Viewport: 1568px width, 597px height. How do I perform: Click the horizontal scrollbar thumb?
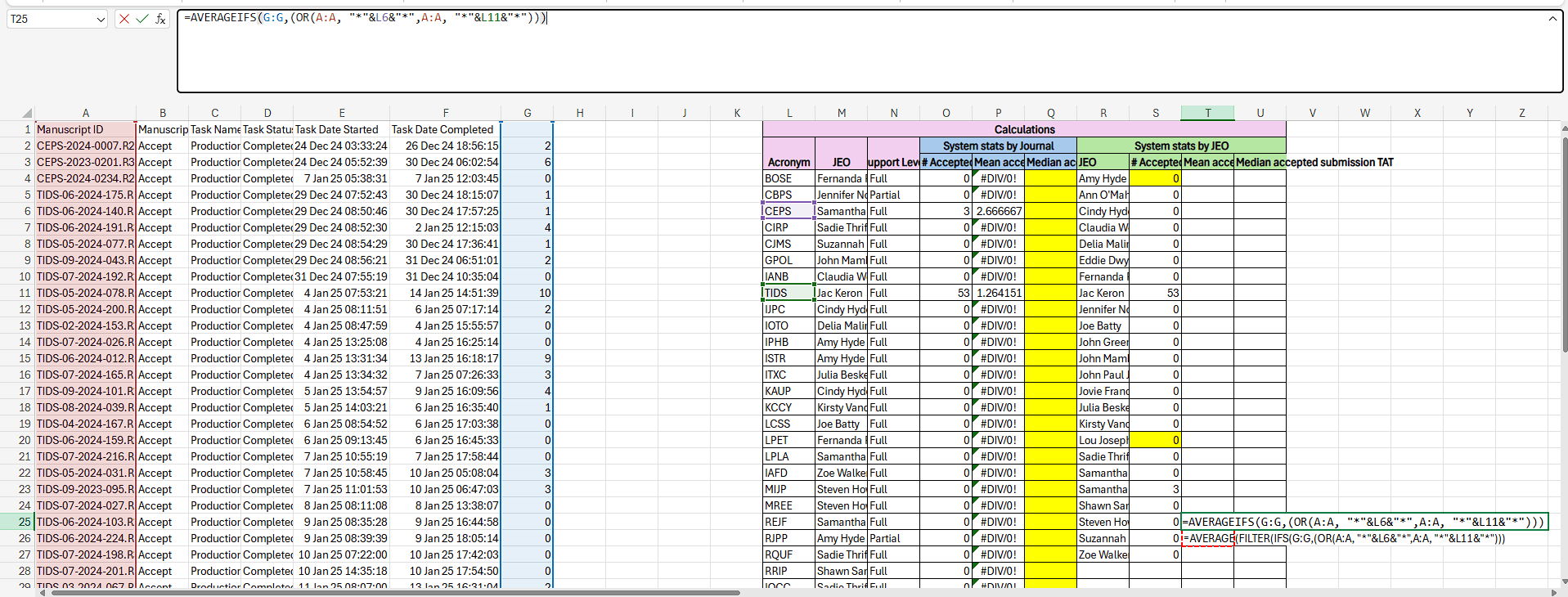pyautogui.click(x=396, y=592)
